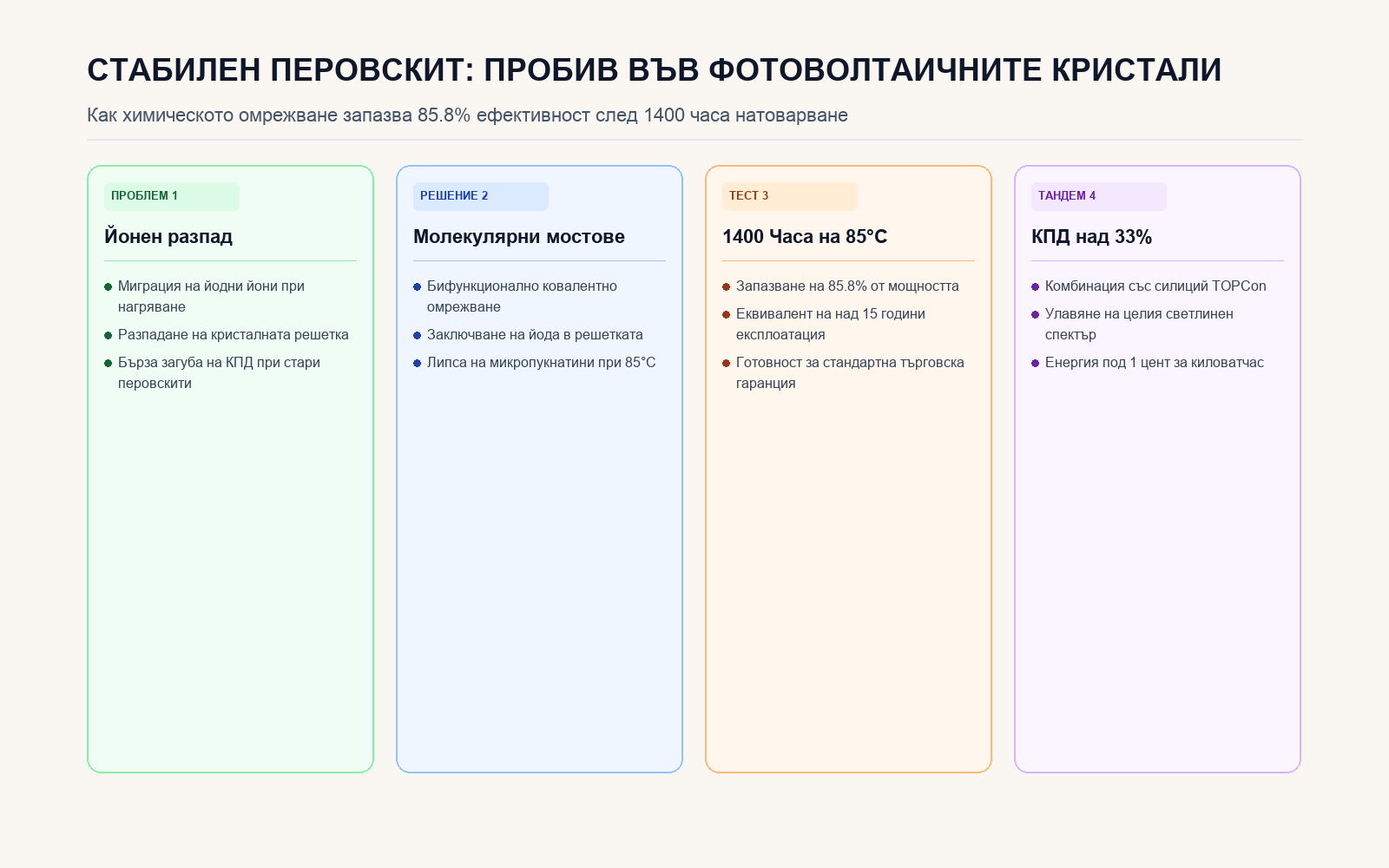Click Миграция на йодни йони при нагряване
Image resolution: width=1389 pixels, height=868 pixels.
(211, 297)
